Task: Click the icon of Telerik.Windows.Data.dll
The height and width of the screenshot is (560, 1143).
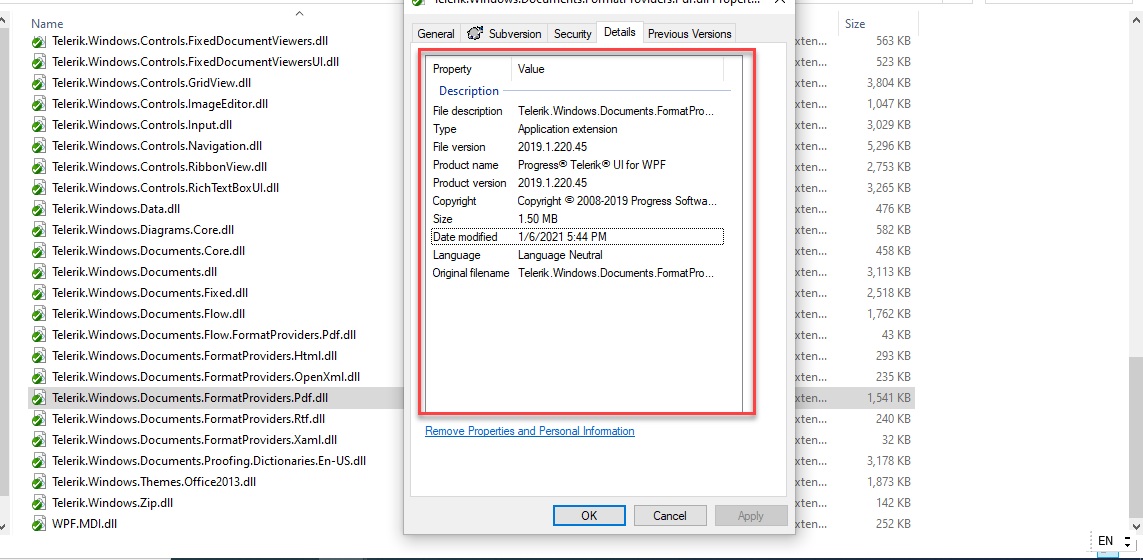Action: click(x=39, y=209)
